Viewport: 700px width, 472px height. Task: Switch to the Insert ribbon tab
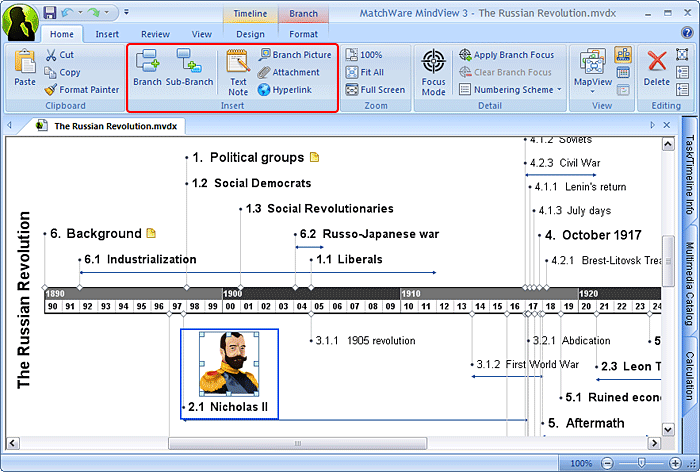pos(107,34)
